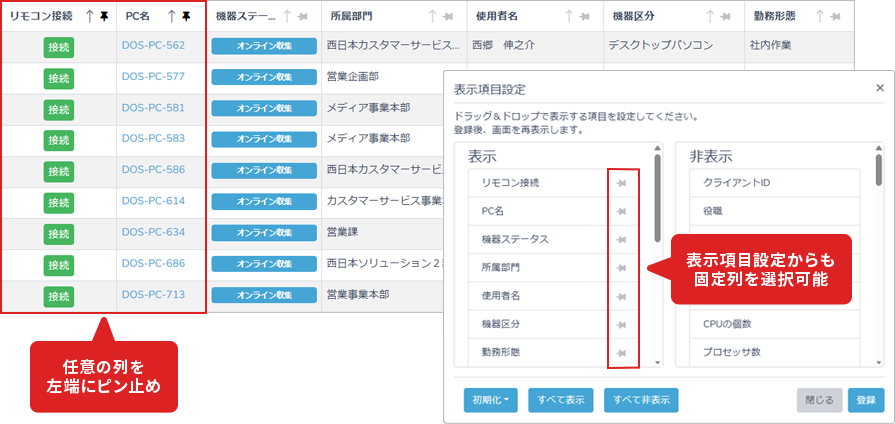Sort by 使用者名 arrow icon
The height and width of the screenshot is (424, 895).
pos(569,17)
